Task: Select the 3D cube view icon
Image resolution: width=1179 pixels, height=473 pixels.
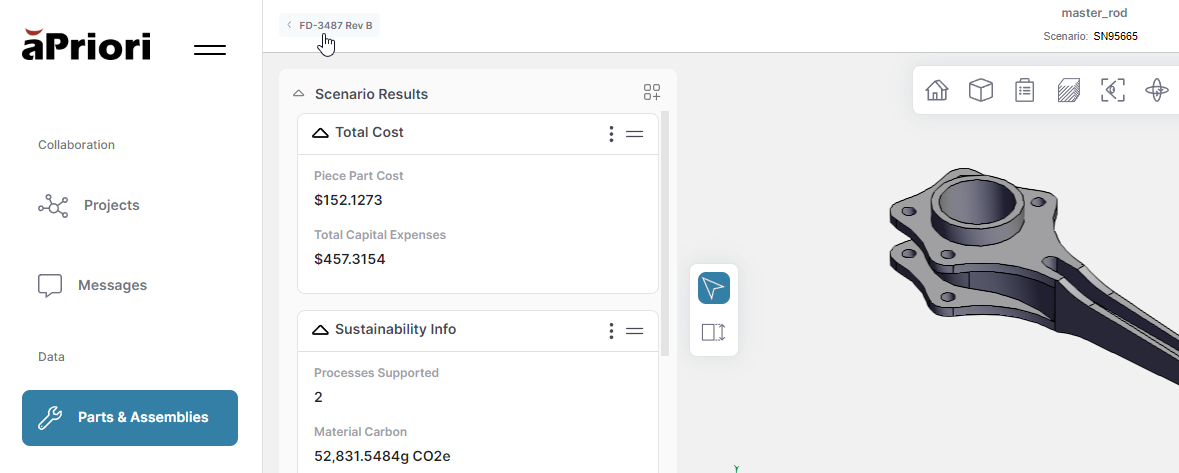Action: [x=981, y=91]
